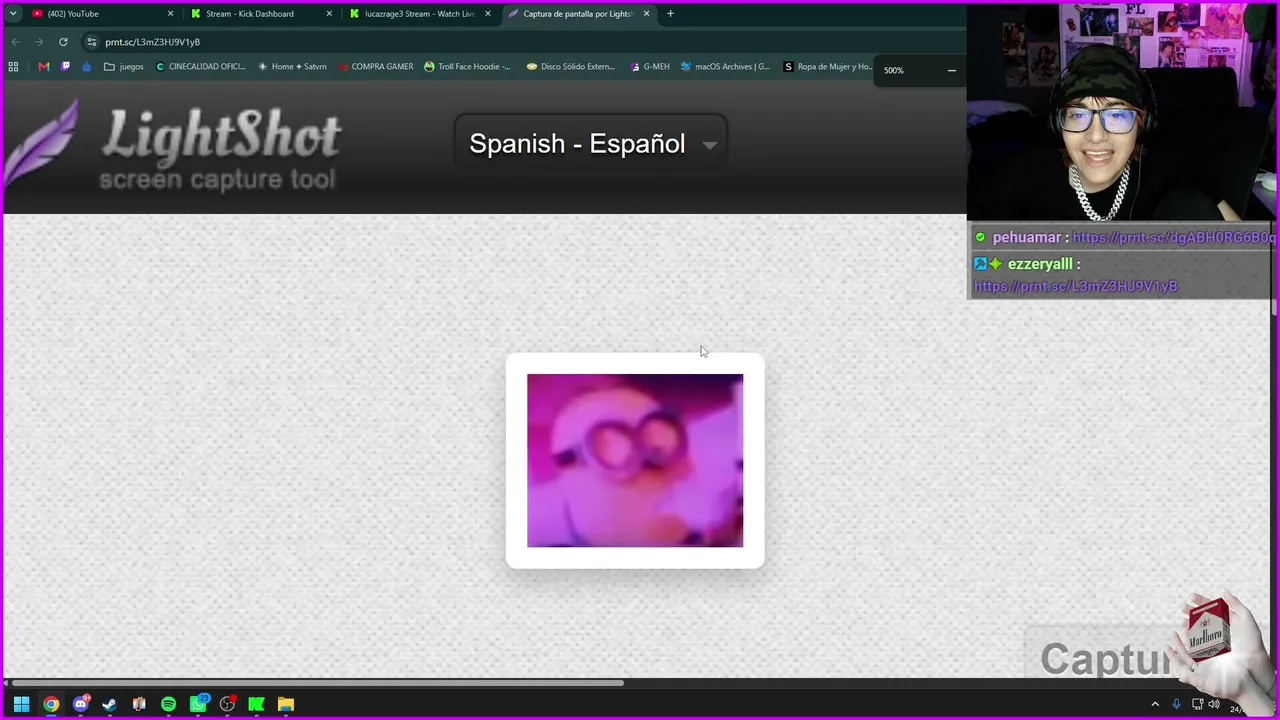Open the macOS Archives bookmark
1280x720 pixels.
pos(725,67)
